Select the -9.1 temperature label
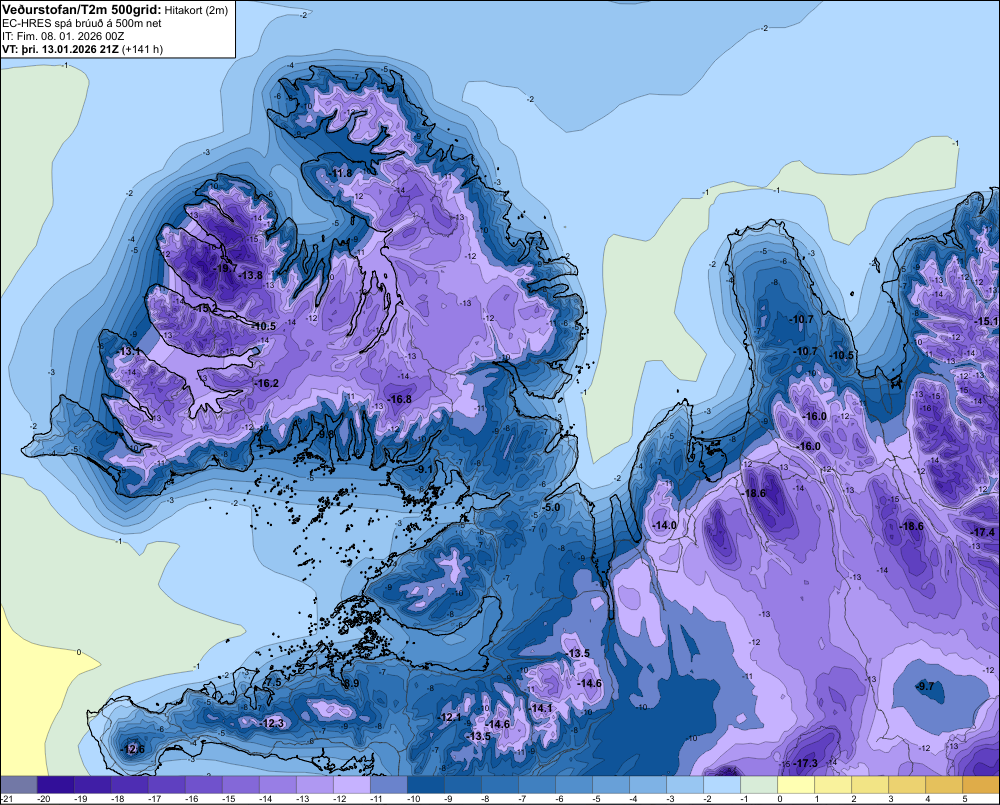The image size is (1000, 805). 424,469
